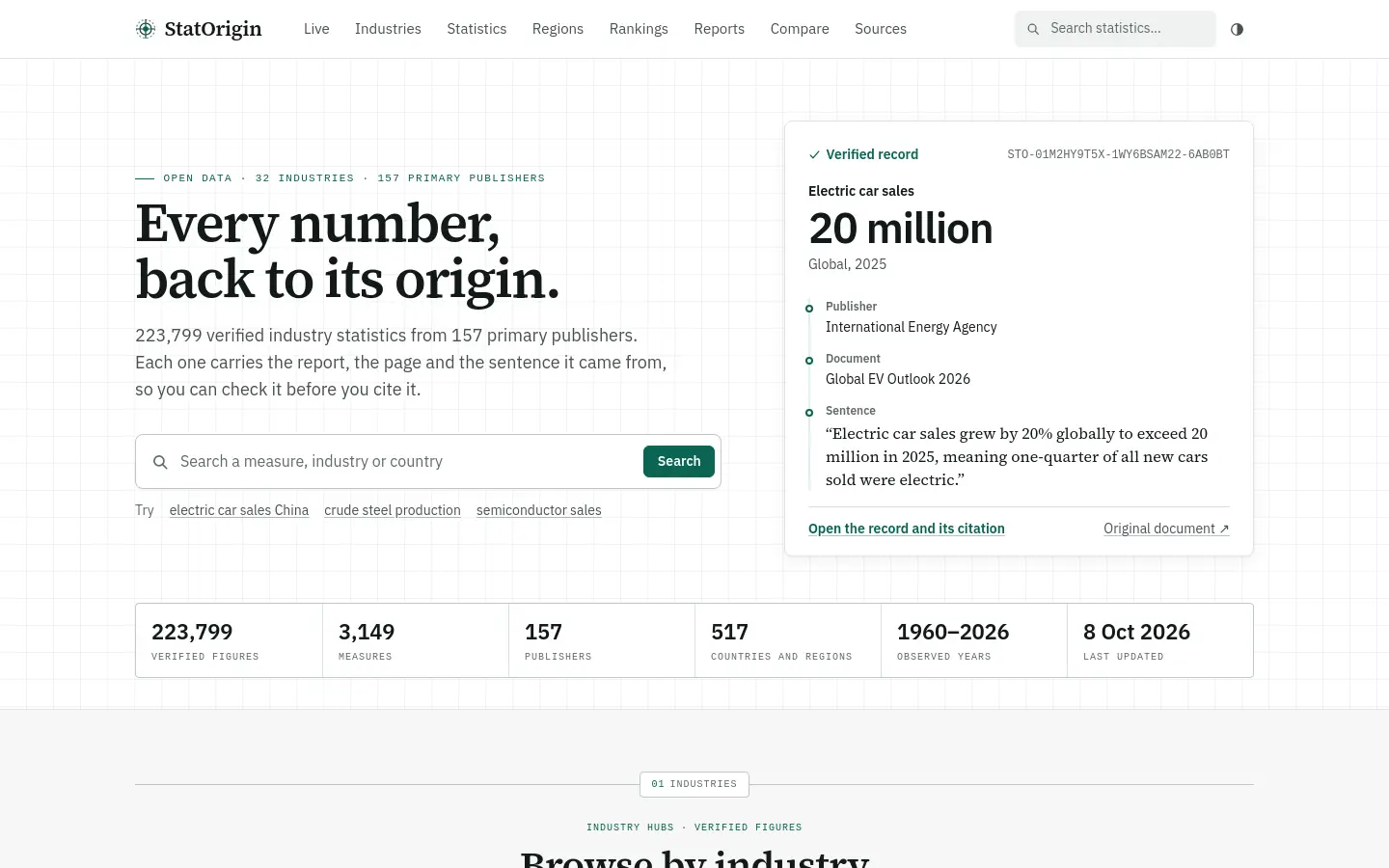Click the International Energy Agency publisher name
Image resolution: width=1389 pixels, height=868 pixels.
point(912,327)
